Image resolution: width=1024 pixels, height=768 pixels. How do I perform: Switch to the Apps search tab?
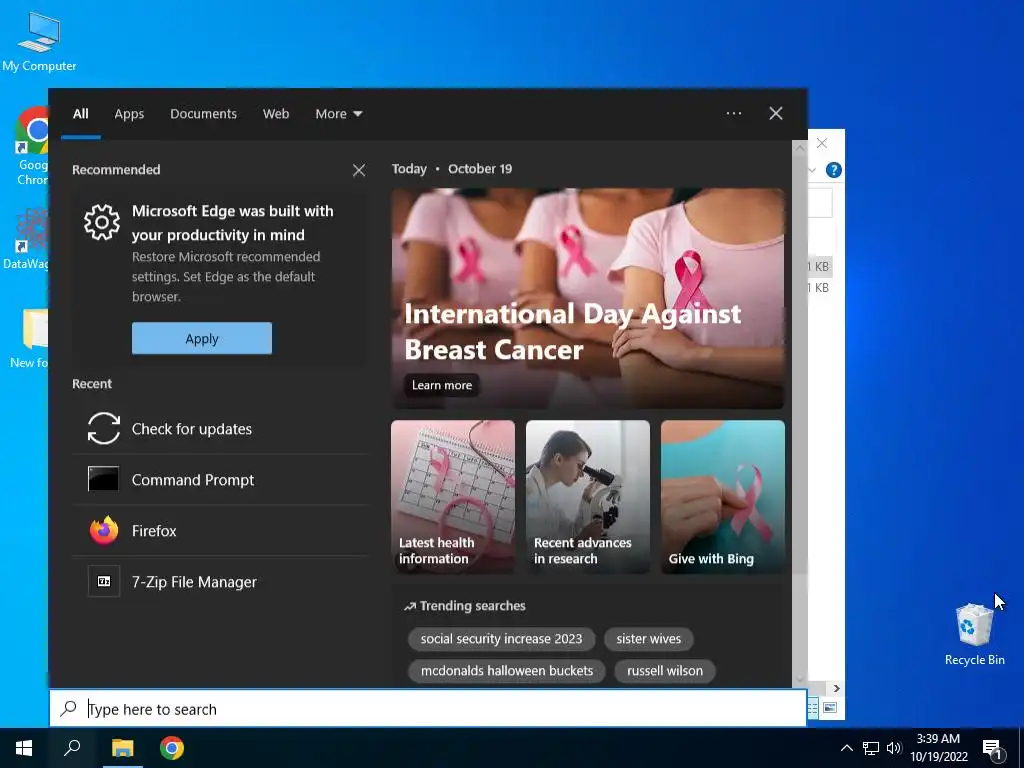[129, 114]
